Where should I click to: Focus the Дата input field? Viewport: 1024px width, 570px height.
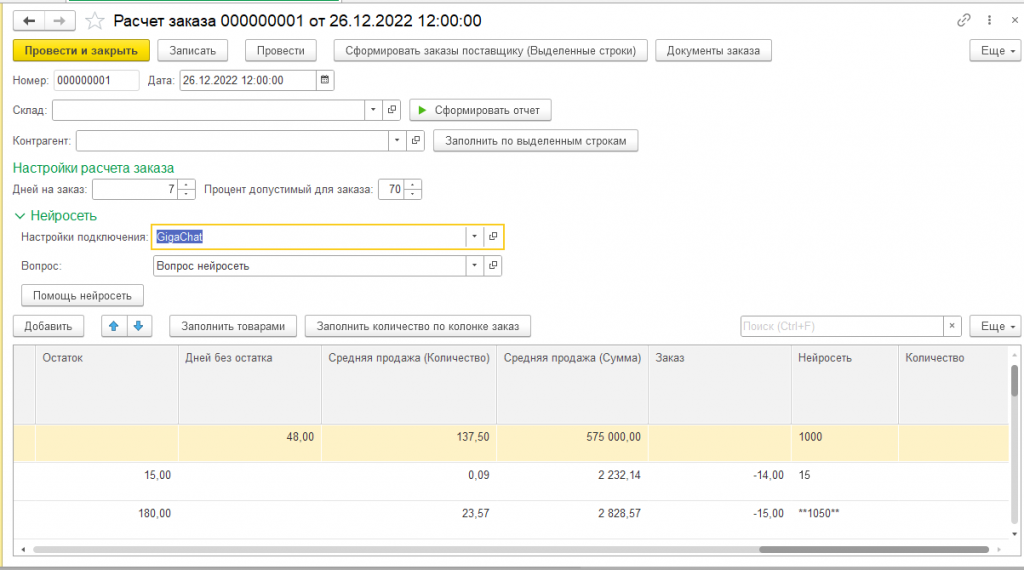248,80
